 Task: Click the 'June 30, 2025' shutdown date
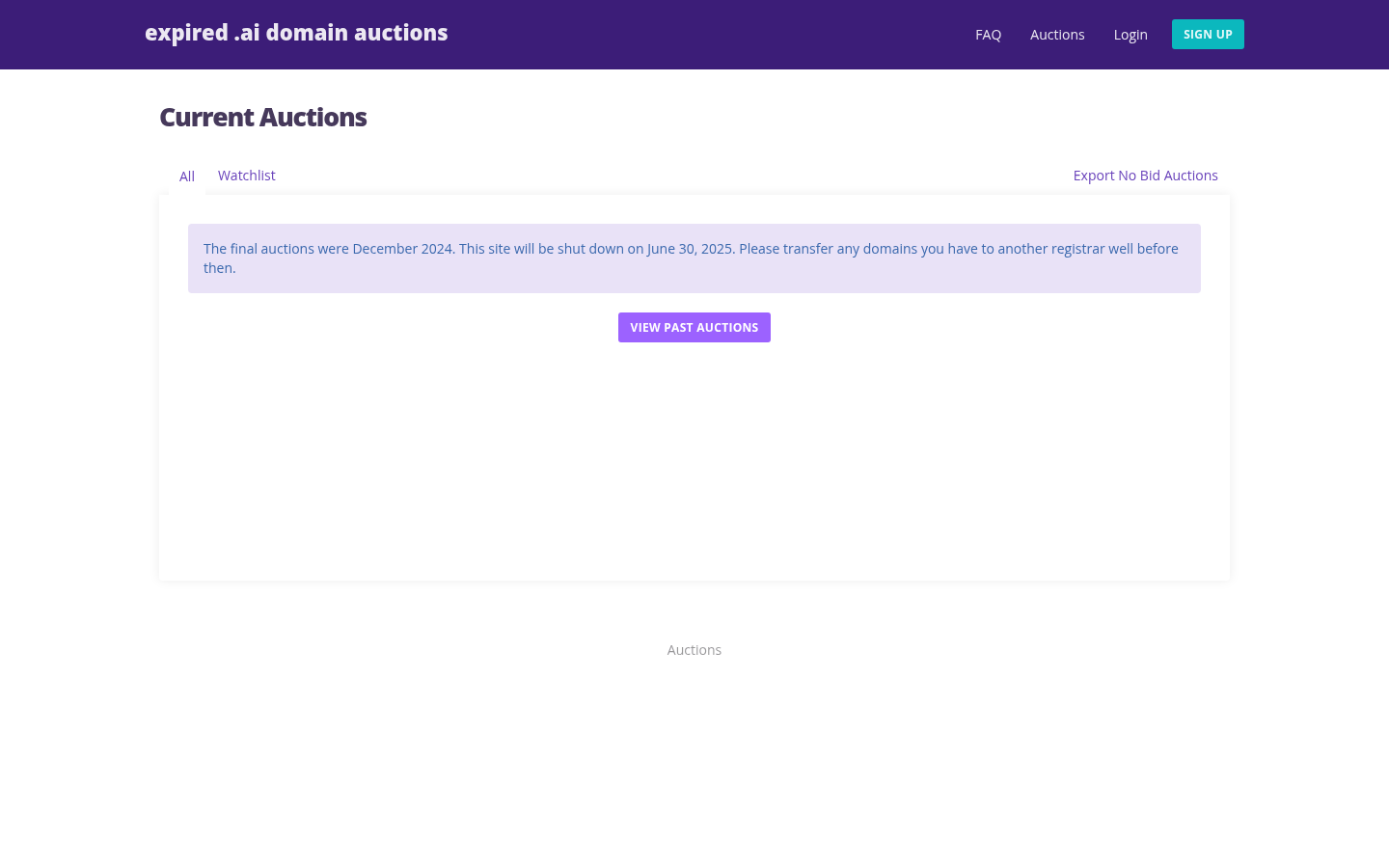[690, 249]
